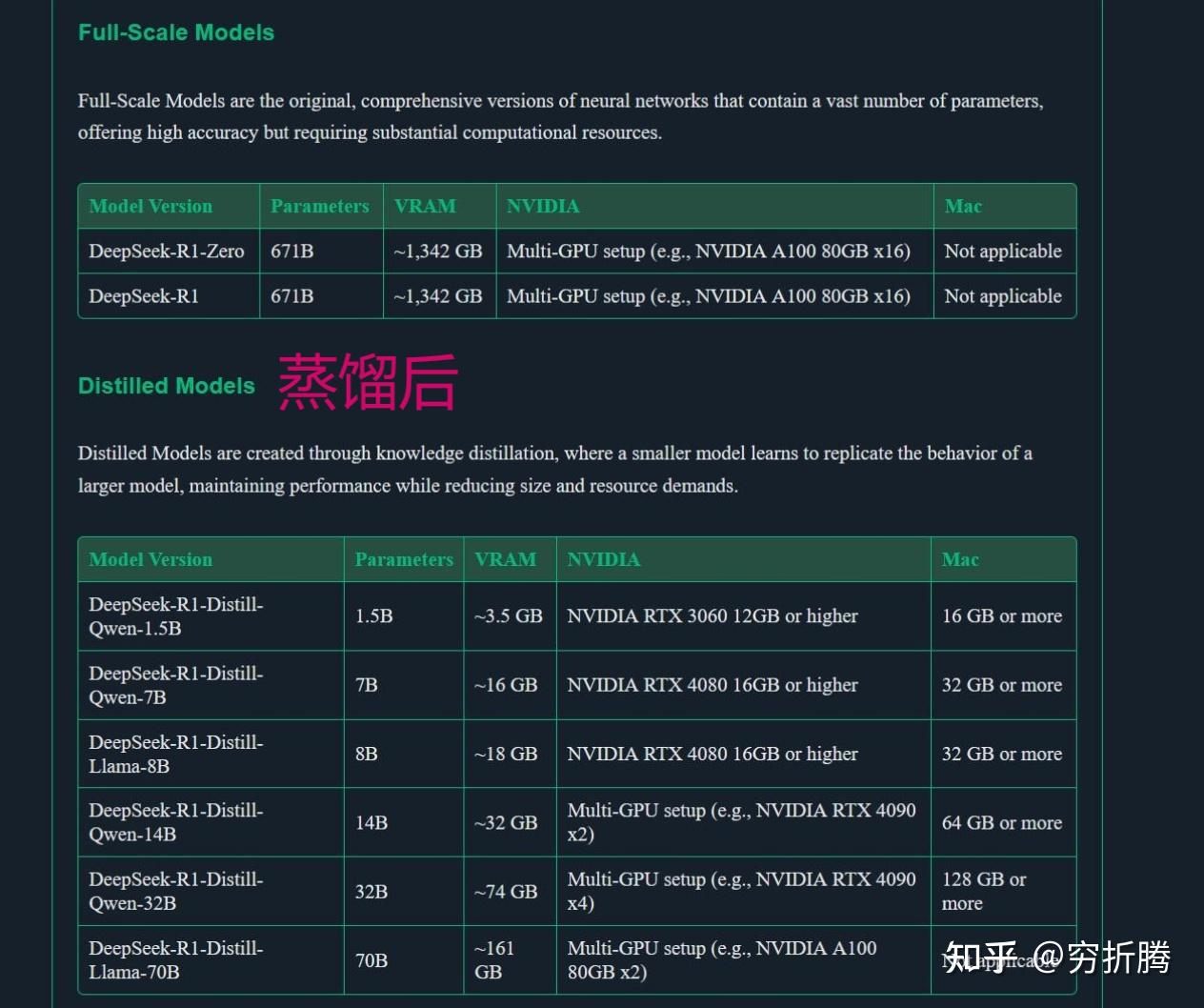Click the ~161 GB VRAM value
Viewport: 1204px width, 1008px height.
tap(495, 960)
